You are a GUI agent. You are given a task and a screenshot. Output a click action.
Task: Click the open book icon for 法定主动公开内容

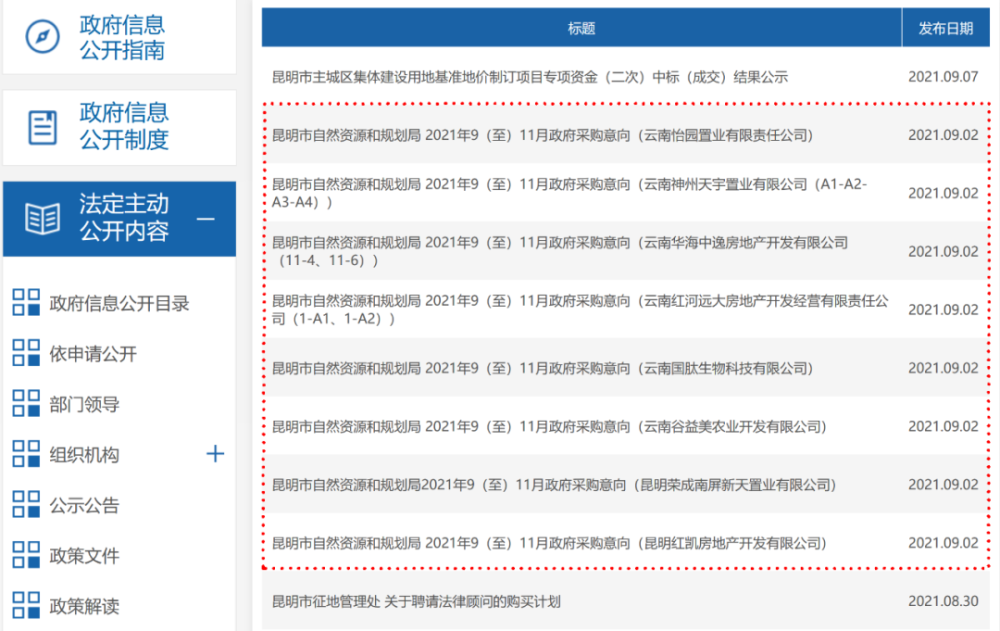coord(43,219)
